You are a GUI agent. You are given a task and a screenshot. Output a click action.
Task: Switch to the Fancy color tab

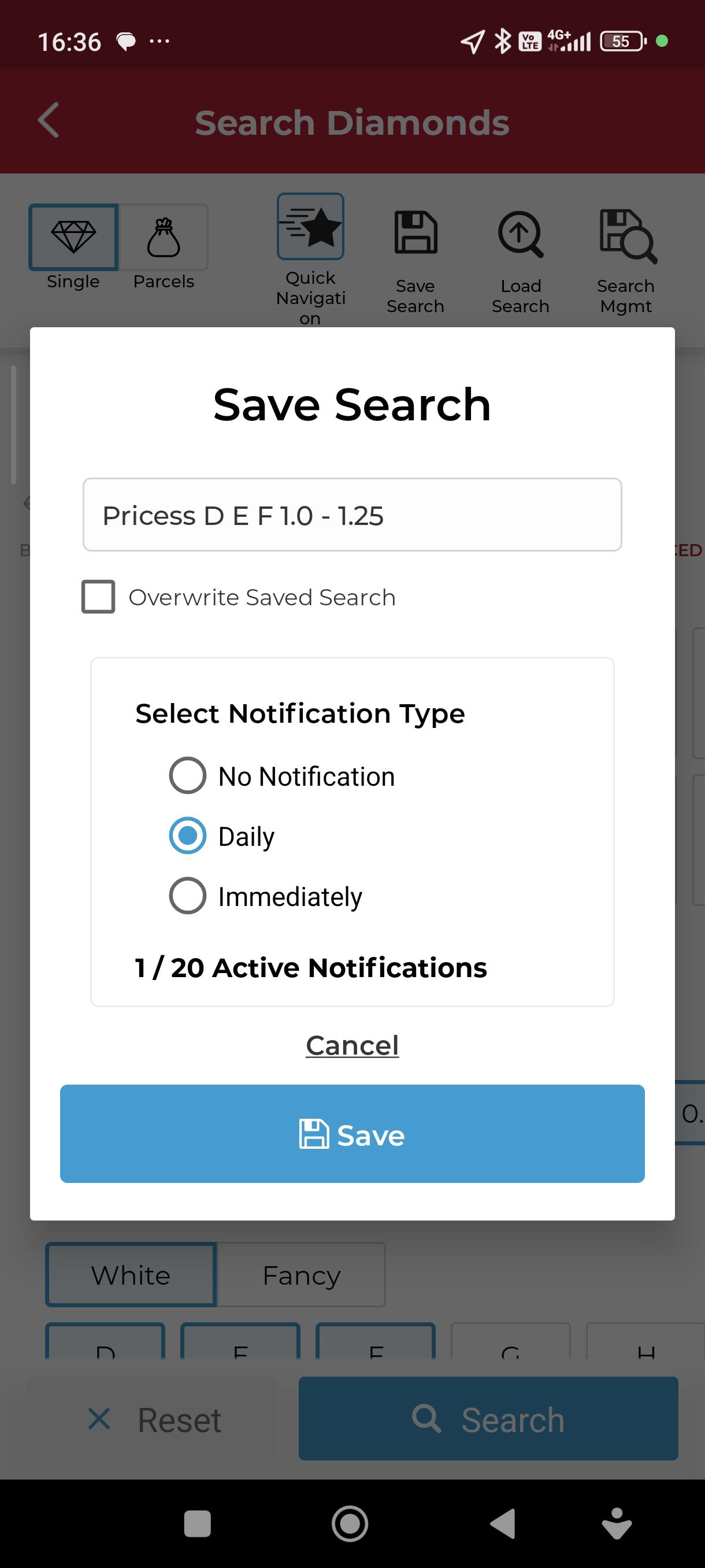coord(301,1275)
